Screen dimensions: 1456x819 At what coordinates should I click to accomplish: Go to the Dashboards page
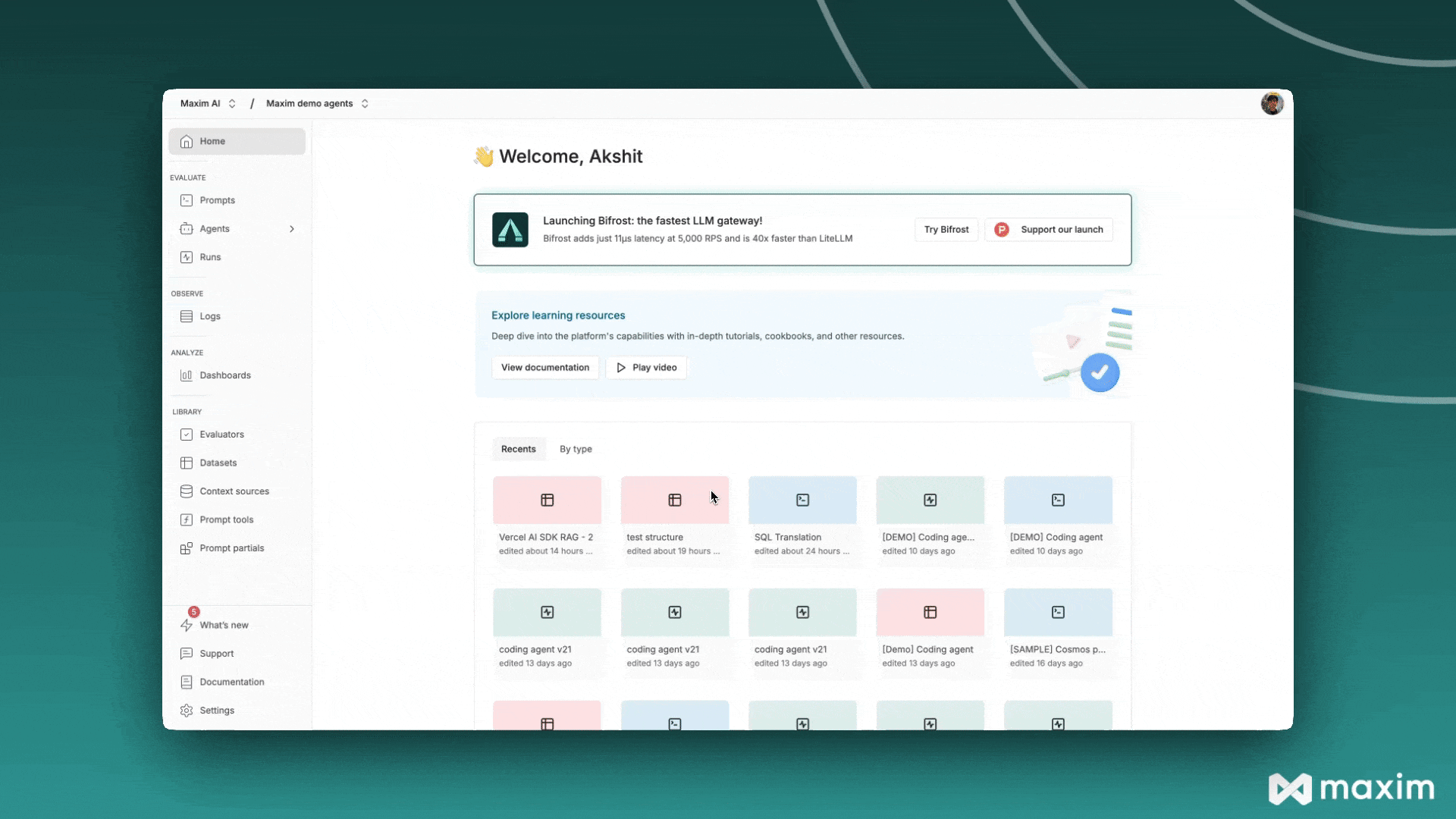[x=224, y=375]
